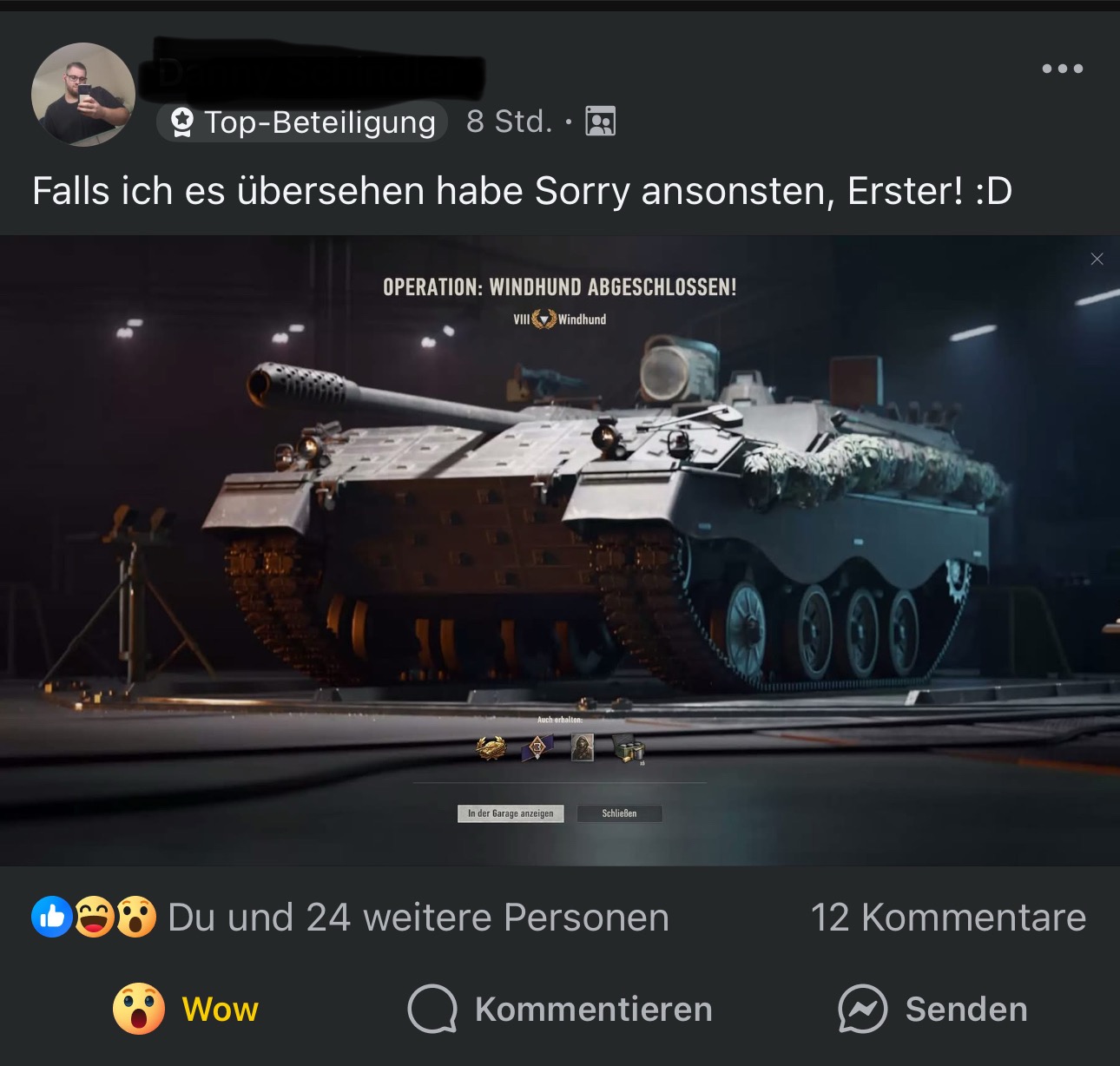
Task: Click the Top-Beteiligung contributor badge
Action: click(302, 122)
